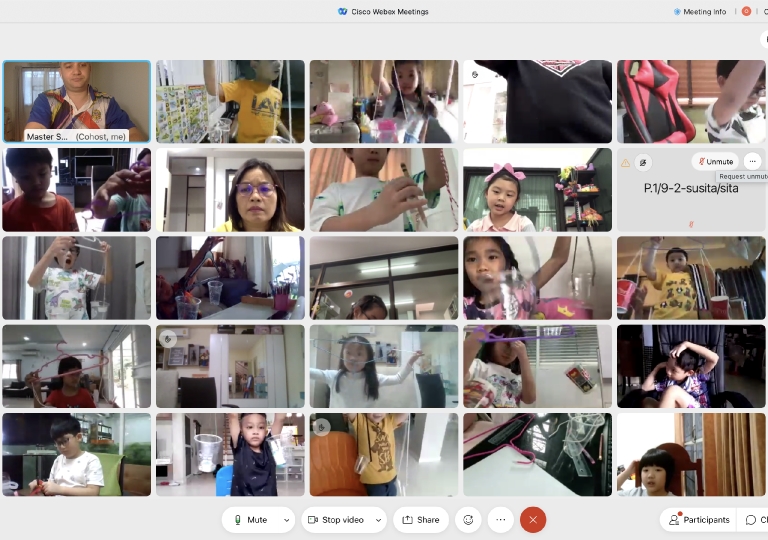Click the warning triangle icon on susita tile
Viewport: 768px width, 540px height.
click(625, 163)
